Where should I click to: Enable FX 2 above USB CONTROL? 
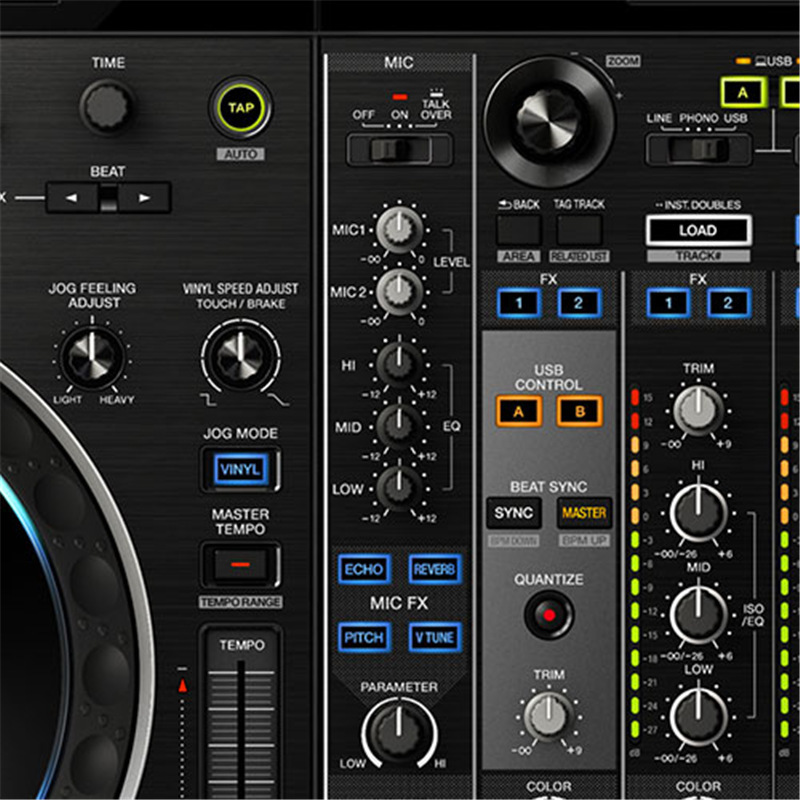click(579, 303)
